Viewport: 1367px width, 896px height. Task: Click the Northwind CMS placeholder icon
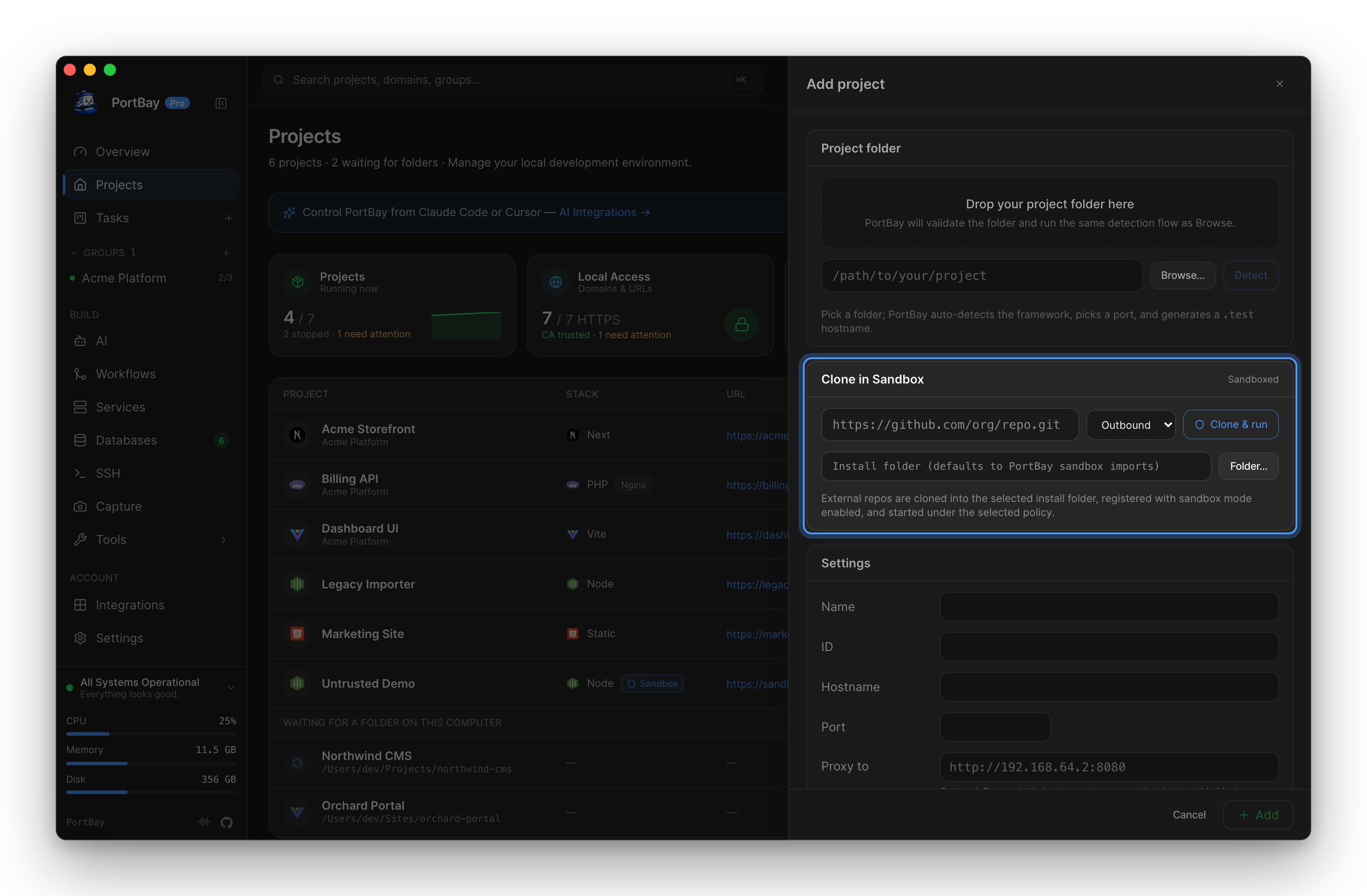point(297,762)
